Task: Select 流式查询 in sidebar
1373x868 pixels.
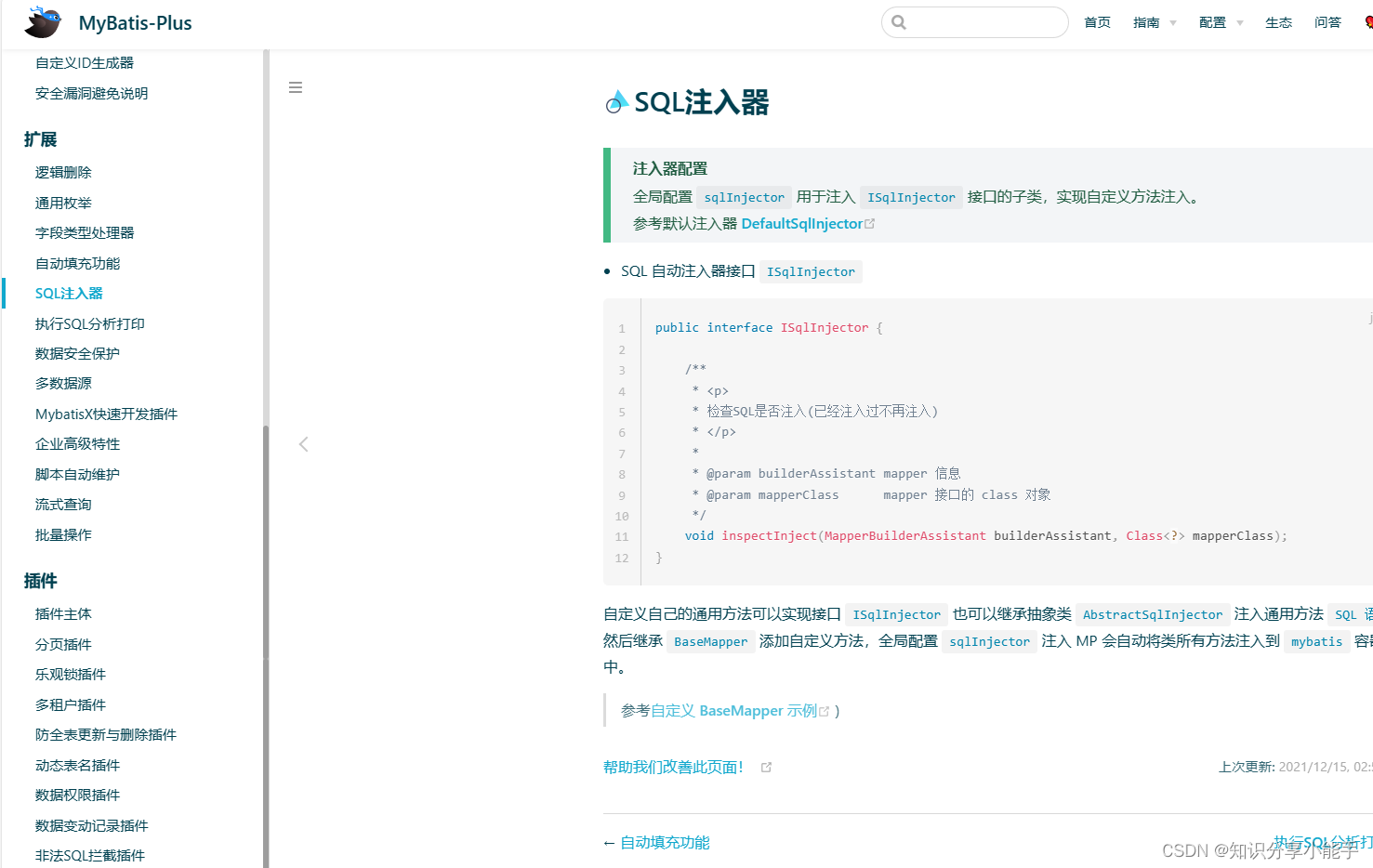Action: coord(63,505)
